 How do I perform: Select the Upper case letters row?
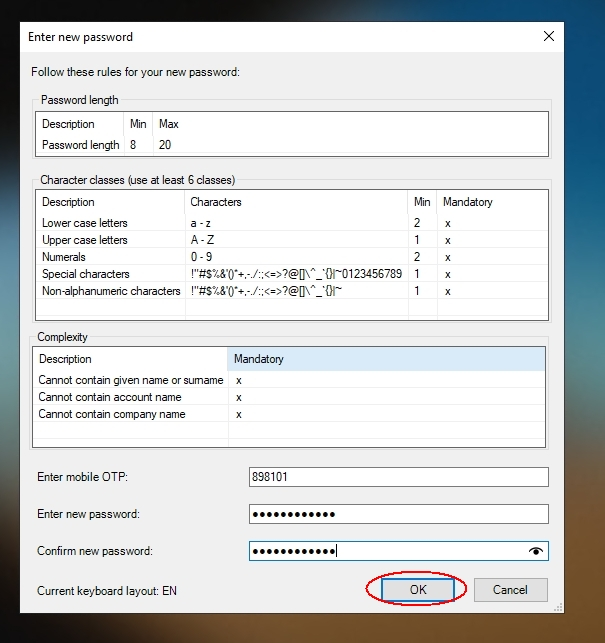(x=85, y=240)
